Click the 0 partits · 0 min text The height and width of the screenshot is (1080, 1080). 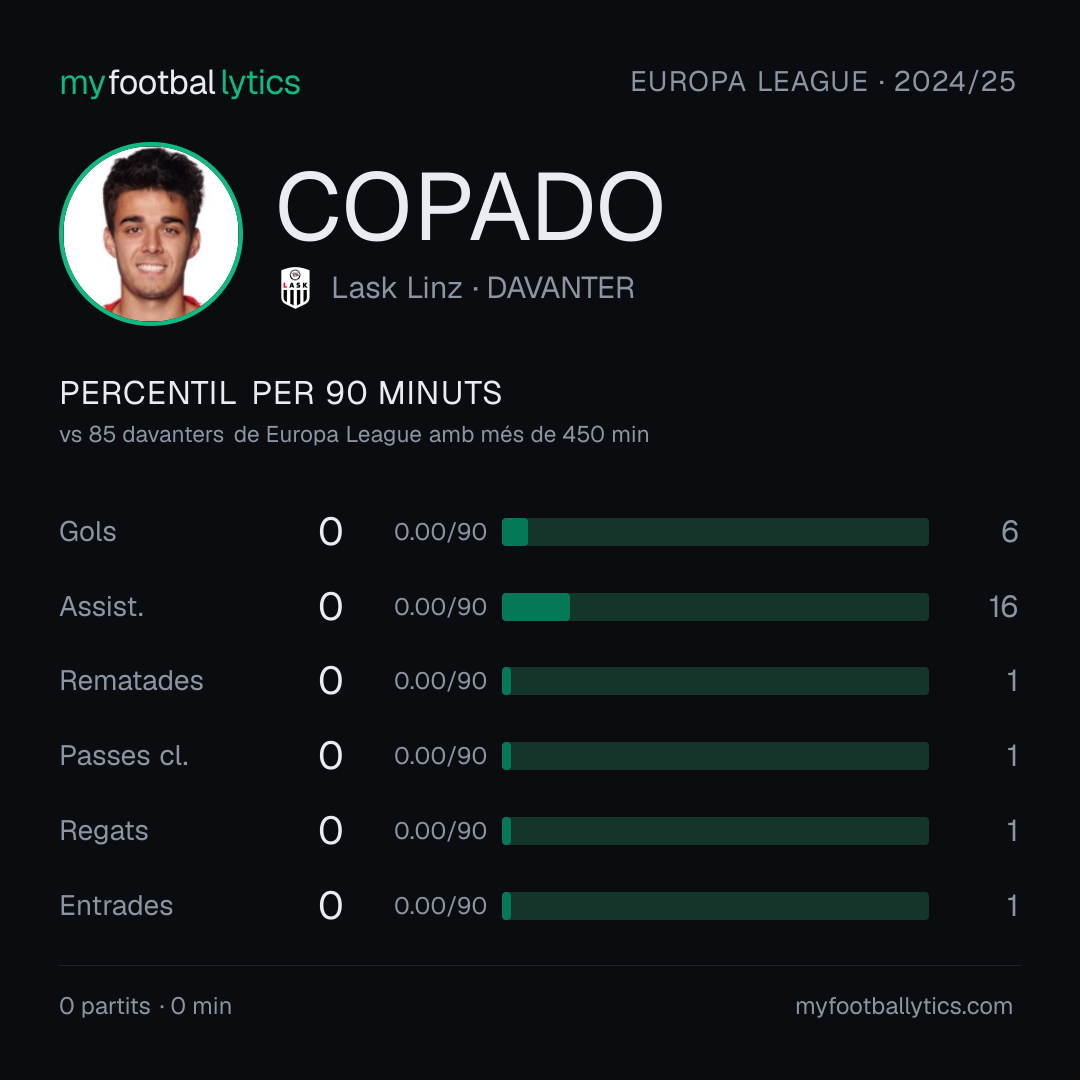pos(145,1006)
